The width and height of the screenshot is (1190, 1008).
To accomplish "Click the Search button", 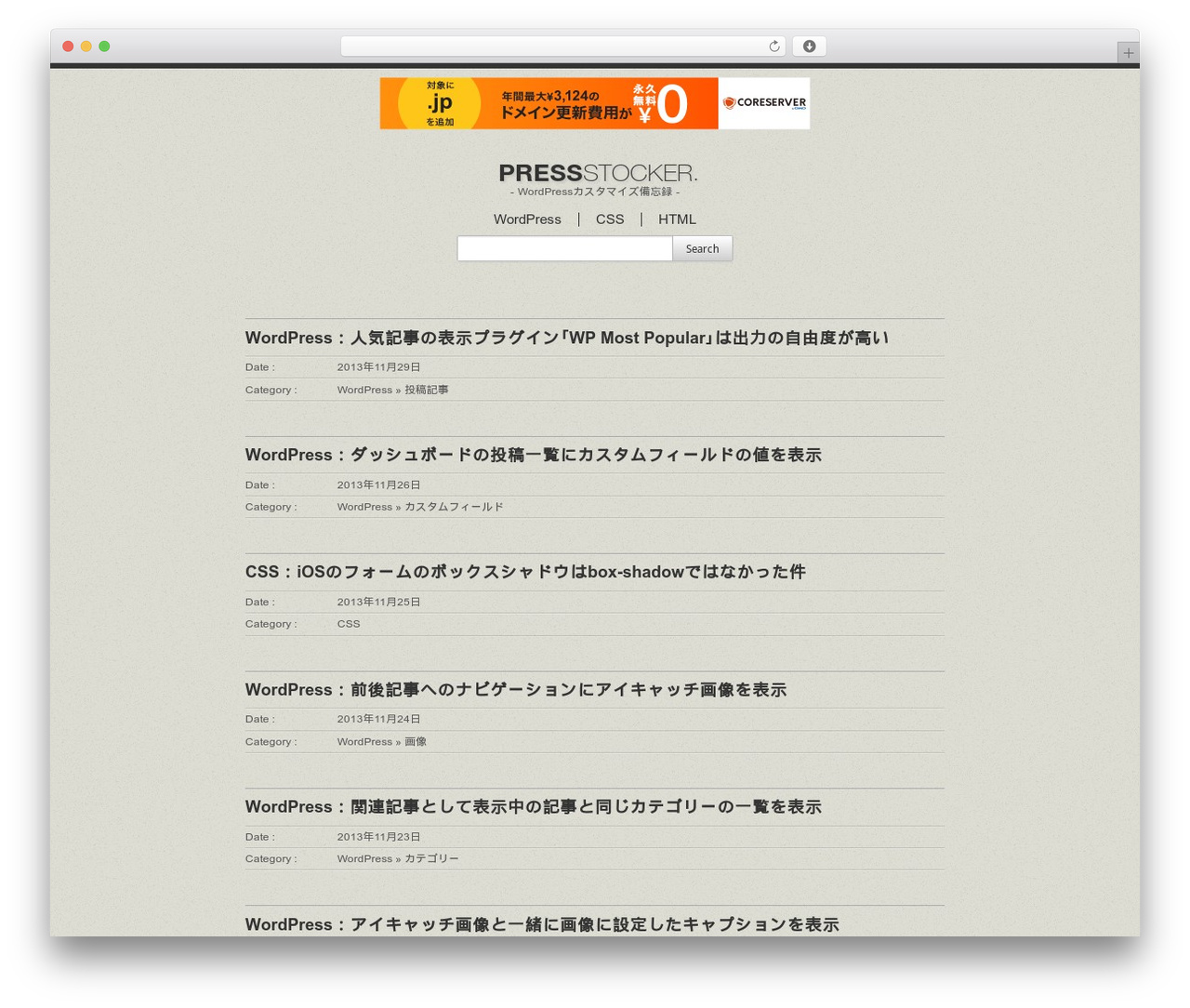I will [x=702, y=248].
